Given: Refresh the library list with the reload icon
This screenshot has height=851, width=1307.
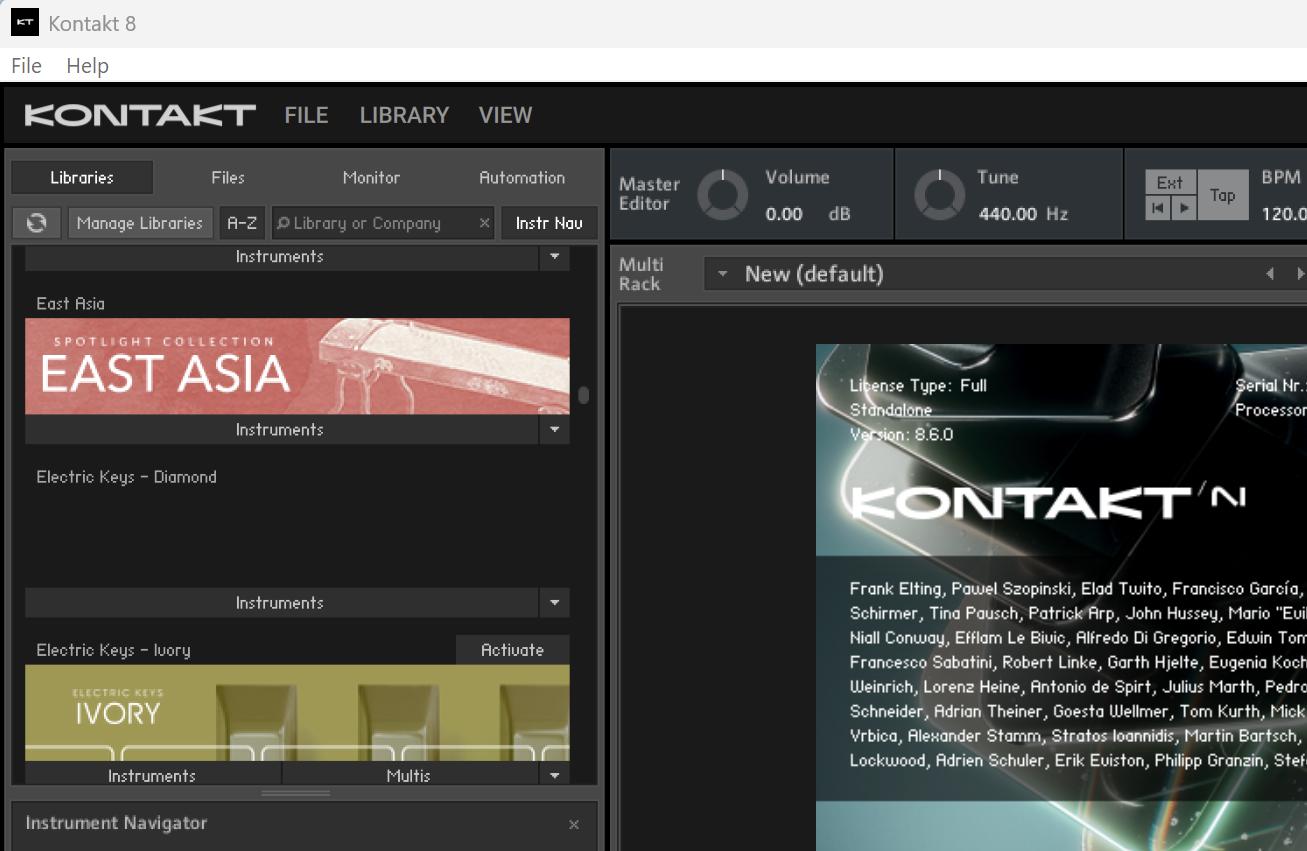Looking at the screenshot, I should (x=37, y=223).
